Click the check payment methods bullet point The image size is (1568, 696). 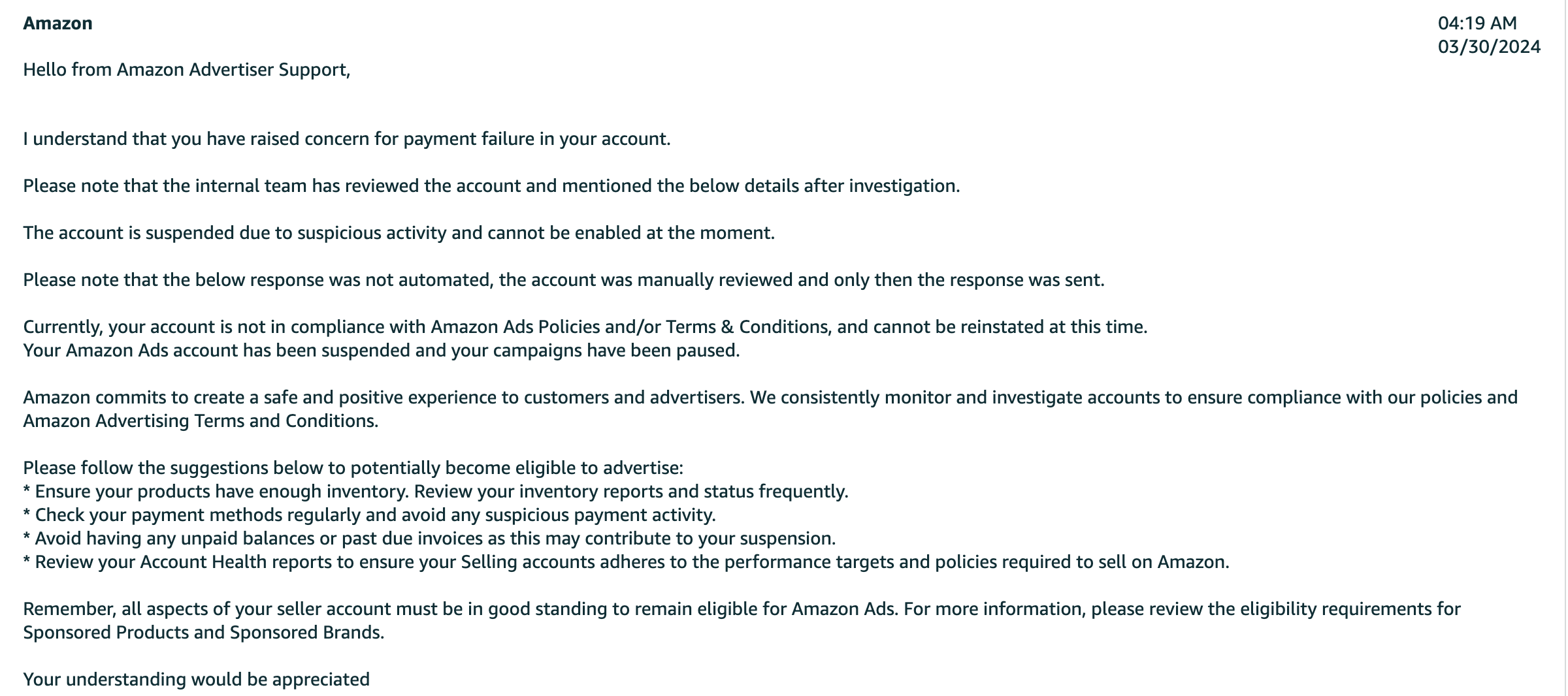click(370, 515)
